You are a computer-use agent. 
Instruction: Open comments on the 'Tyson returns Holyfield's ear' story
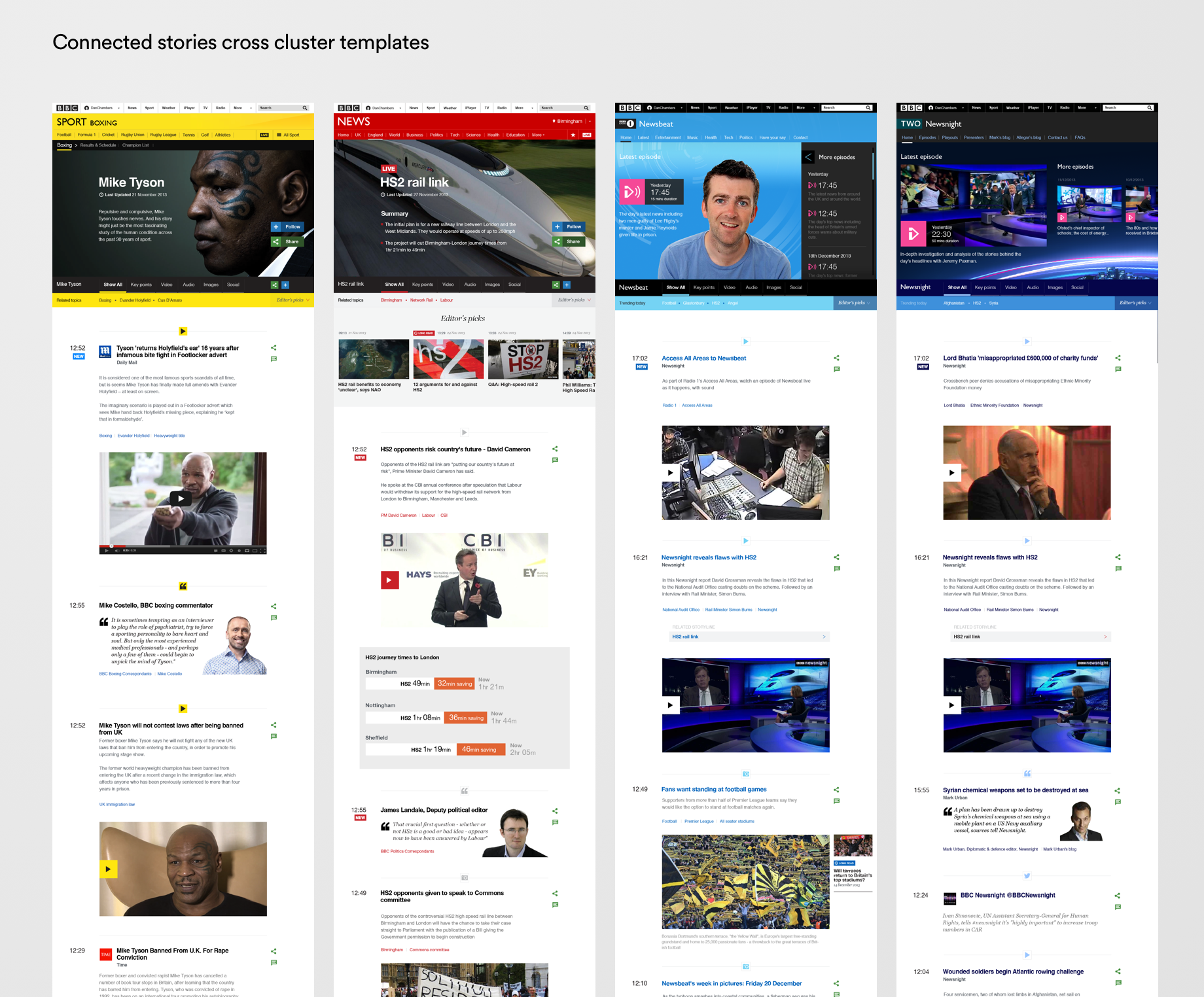[x=274, y=359]
